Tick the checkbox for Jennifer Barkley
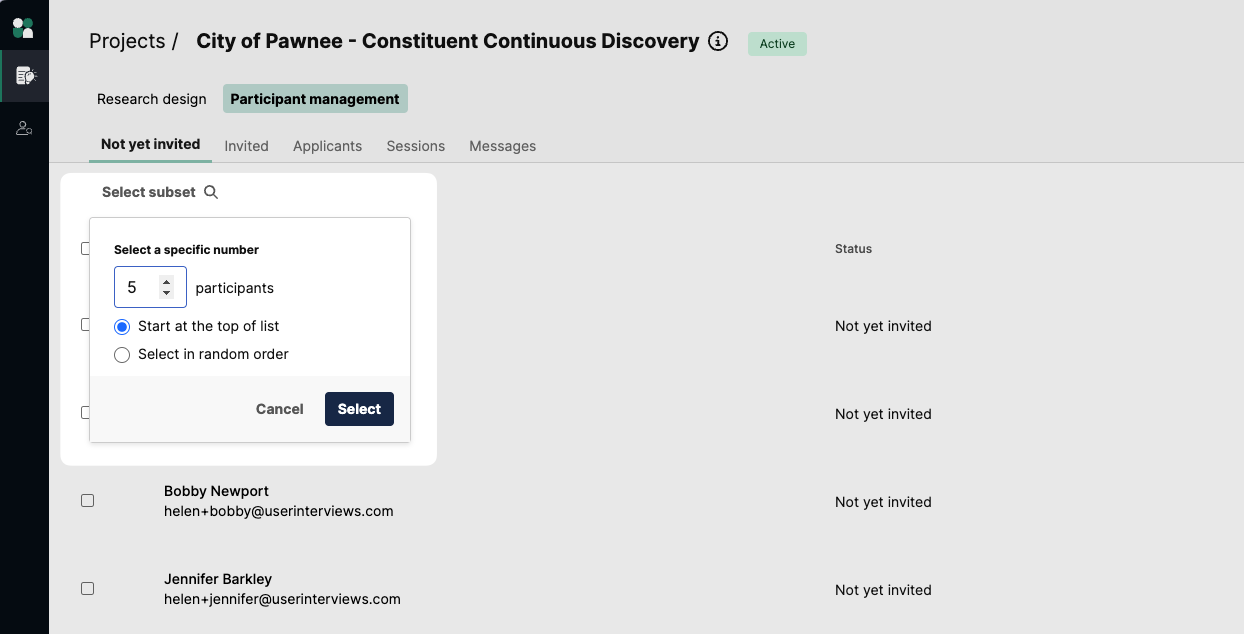1244x634 pixels. click(87, 588)
